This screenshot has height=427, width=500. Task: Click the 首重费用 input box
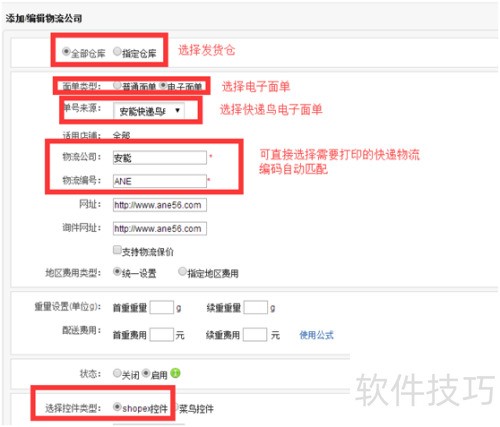coord(162,334)
